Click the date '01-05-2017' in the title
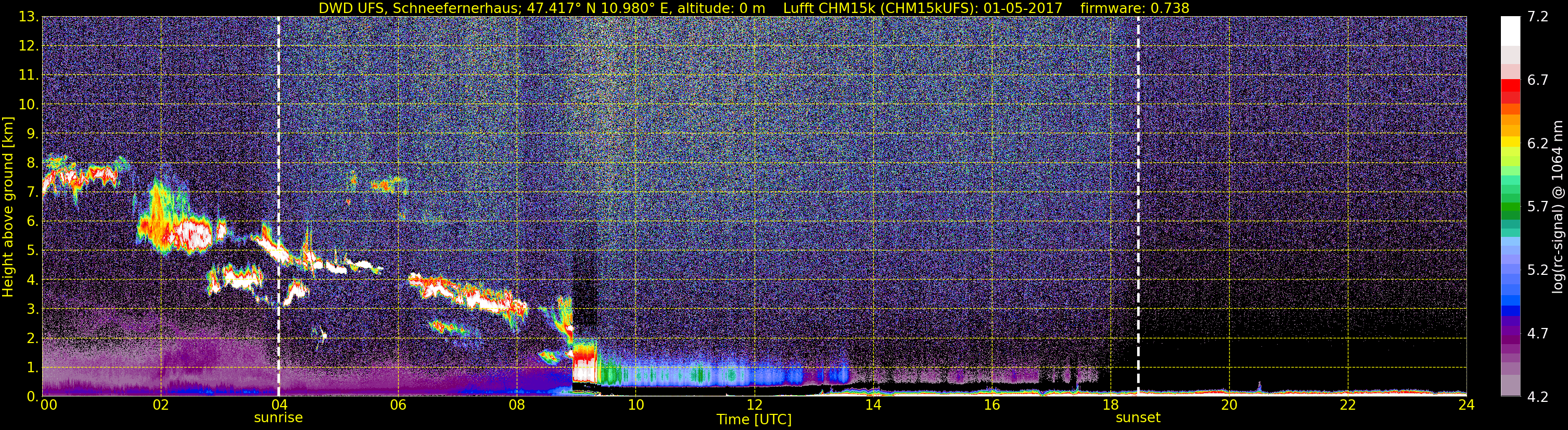Screen dimensions: 1568x430 (x=1023, y=8)
